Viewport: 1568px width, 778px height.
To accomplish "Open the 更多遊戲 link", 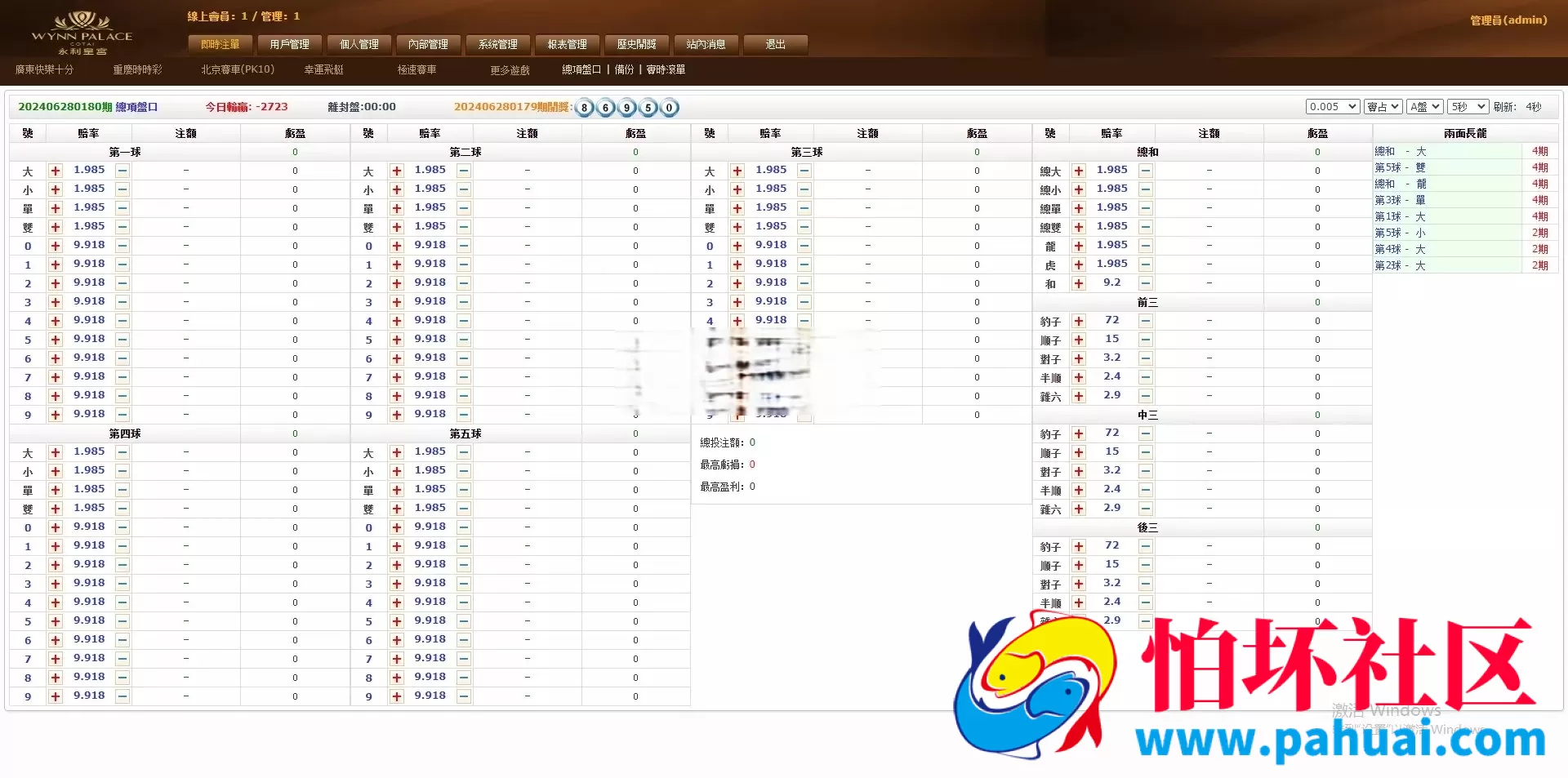I will [x=510, y=70].
